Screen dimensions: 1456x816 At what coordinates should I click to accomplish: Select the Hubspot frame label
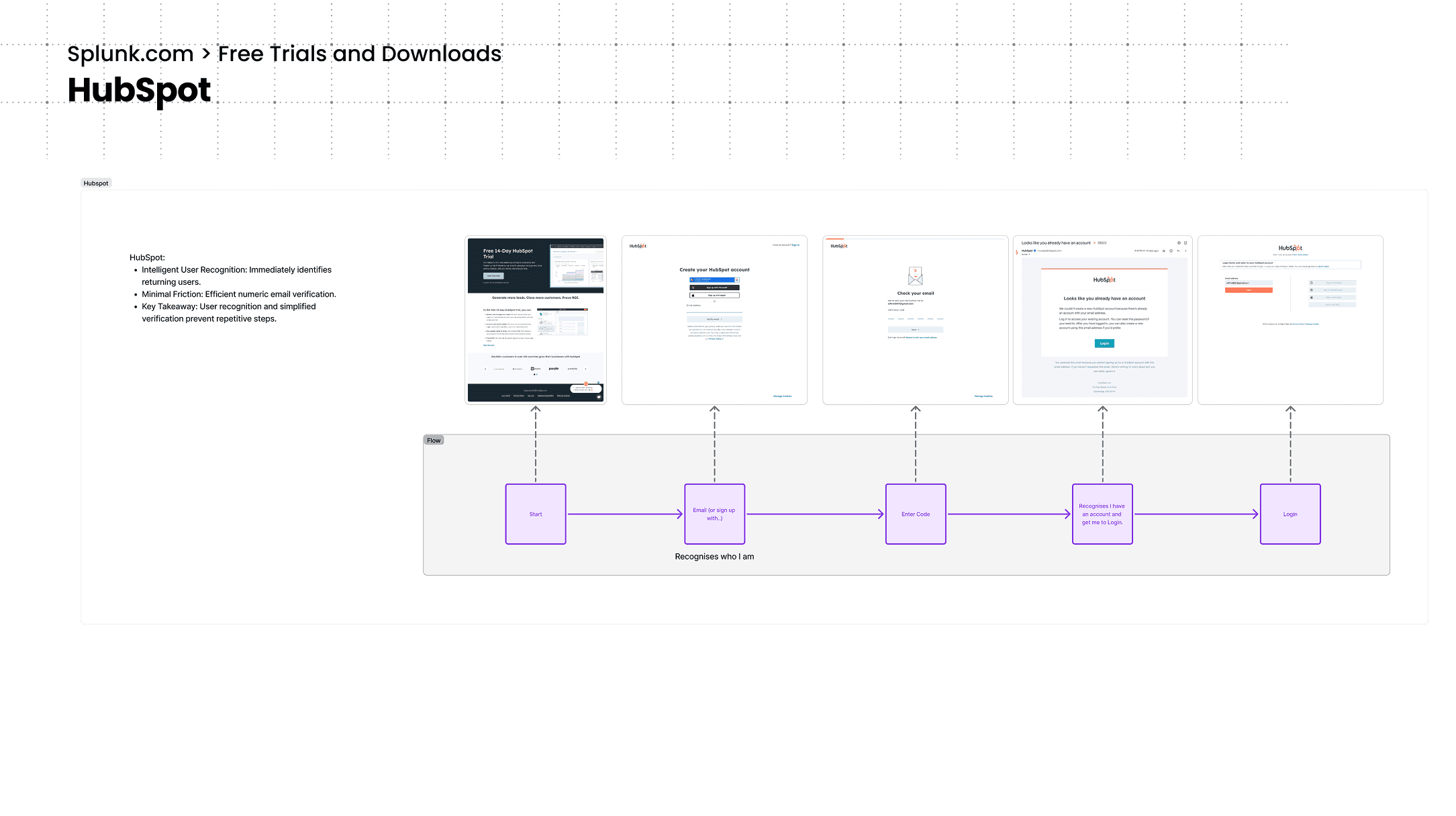[x=96, y=183]
